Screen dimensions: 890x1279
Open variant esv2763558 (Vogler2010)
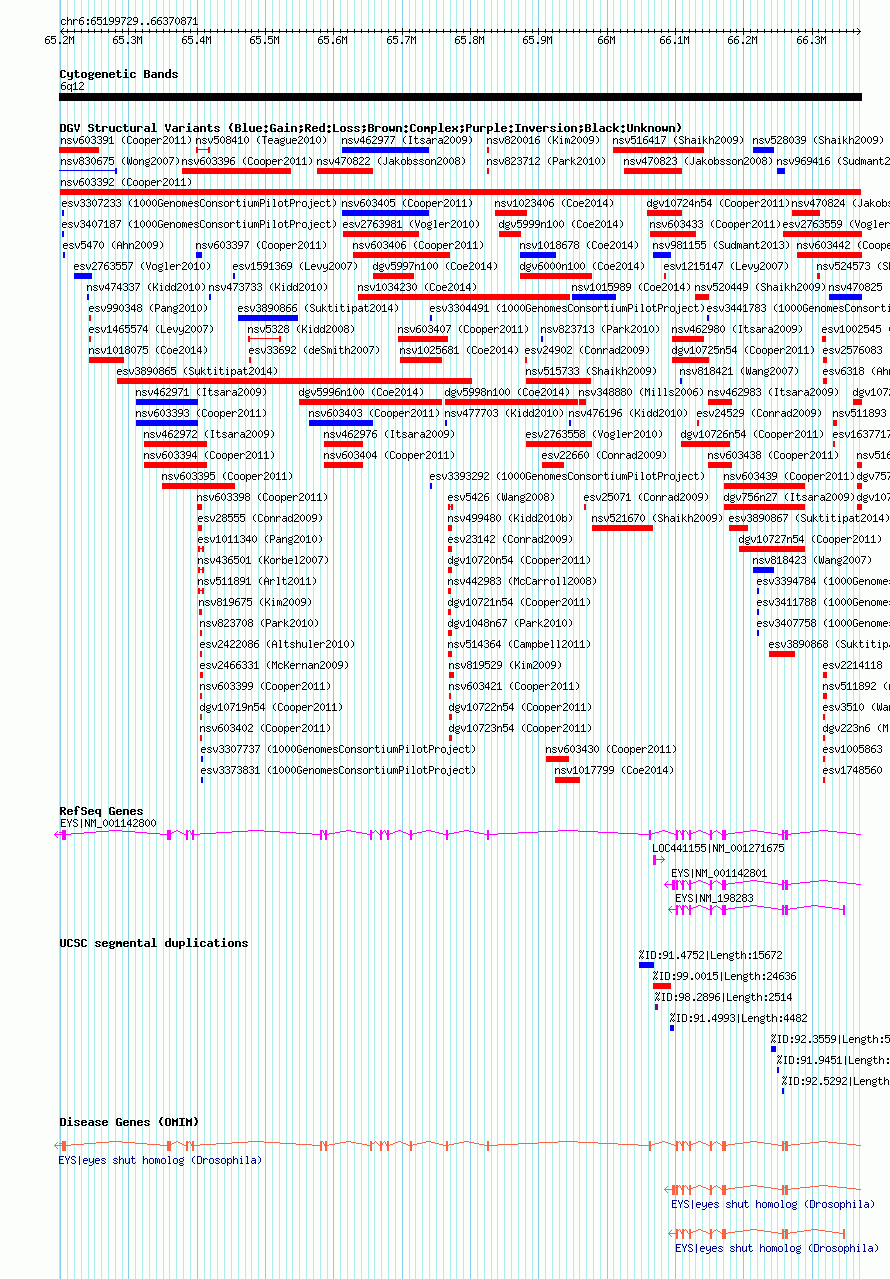[594, 434]
